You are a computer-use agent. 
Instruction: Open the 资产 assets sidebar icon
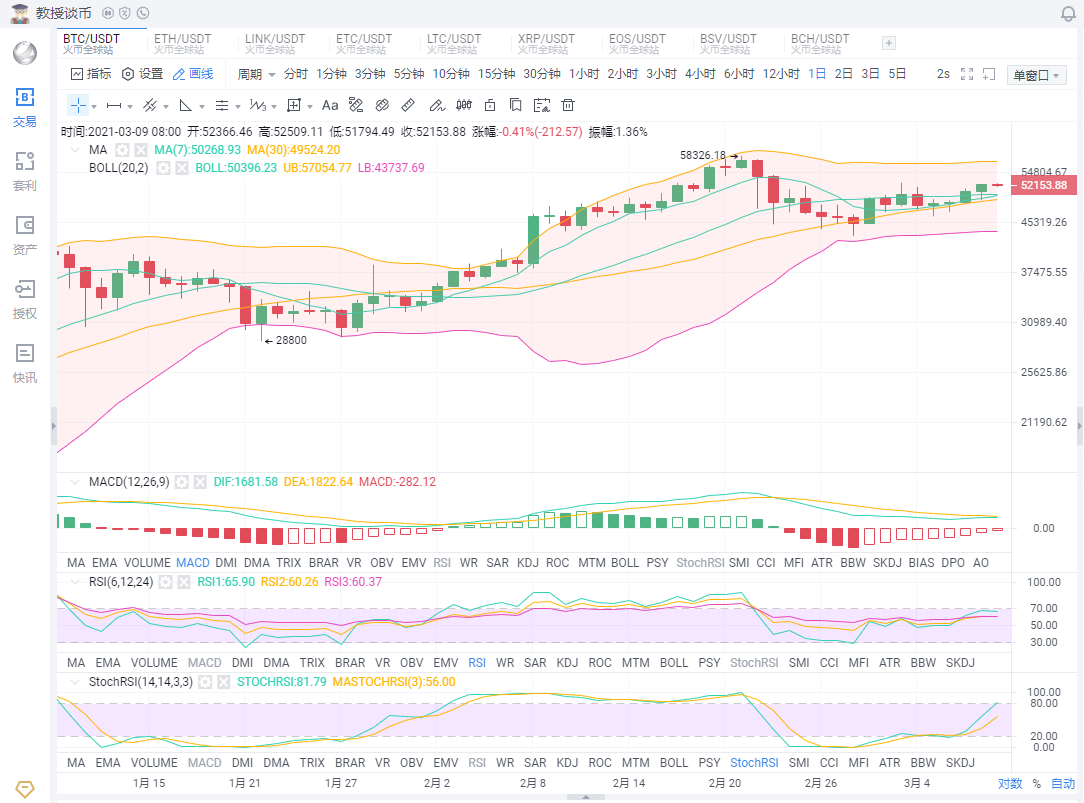[25, 236]
